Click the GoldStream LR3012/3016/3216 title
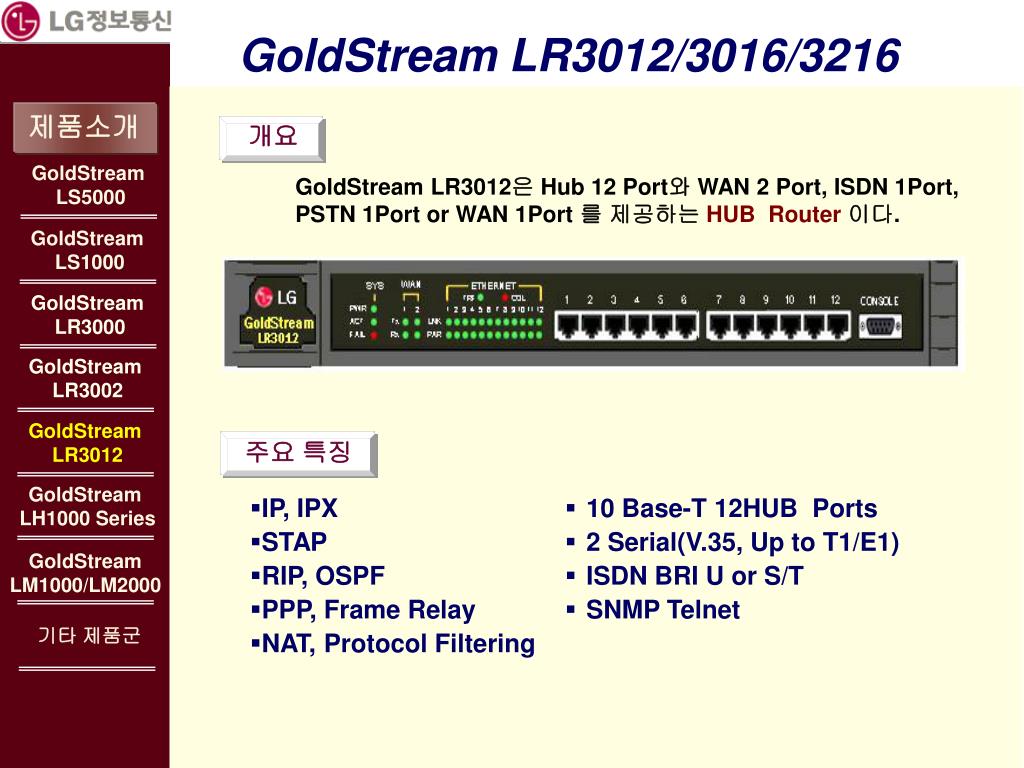This screenshot has height=768, width=1024. [571, 55]
